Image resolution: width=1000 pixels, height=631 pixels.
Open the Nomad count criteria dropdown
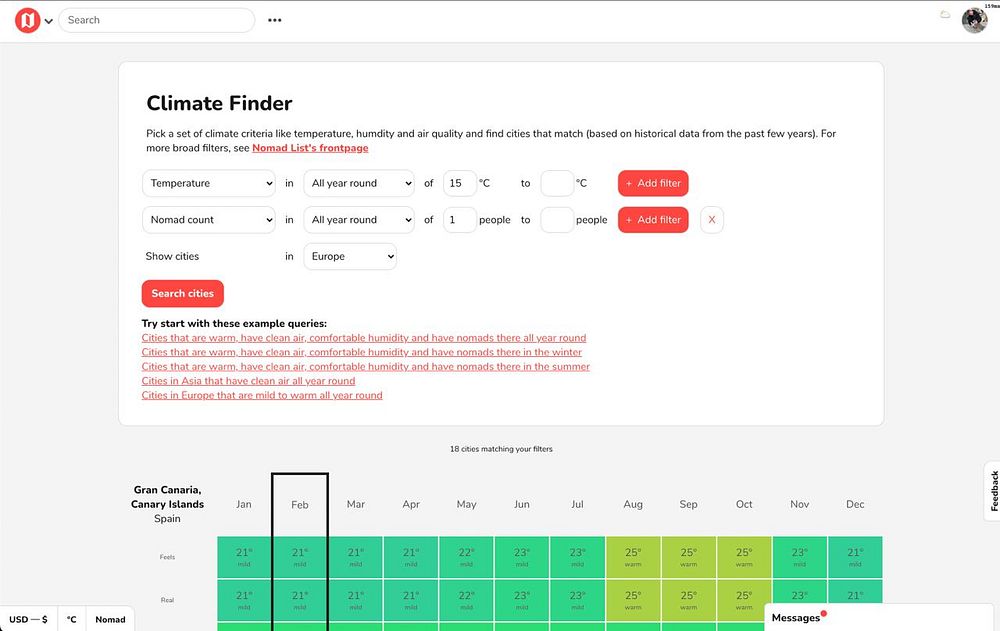click(209, 219)
